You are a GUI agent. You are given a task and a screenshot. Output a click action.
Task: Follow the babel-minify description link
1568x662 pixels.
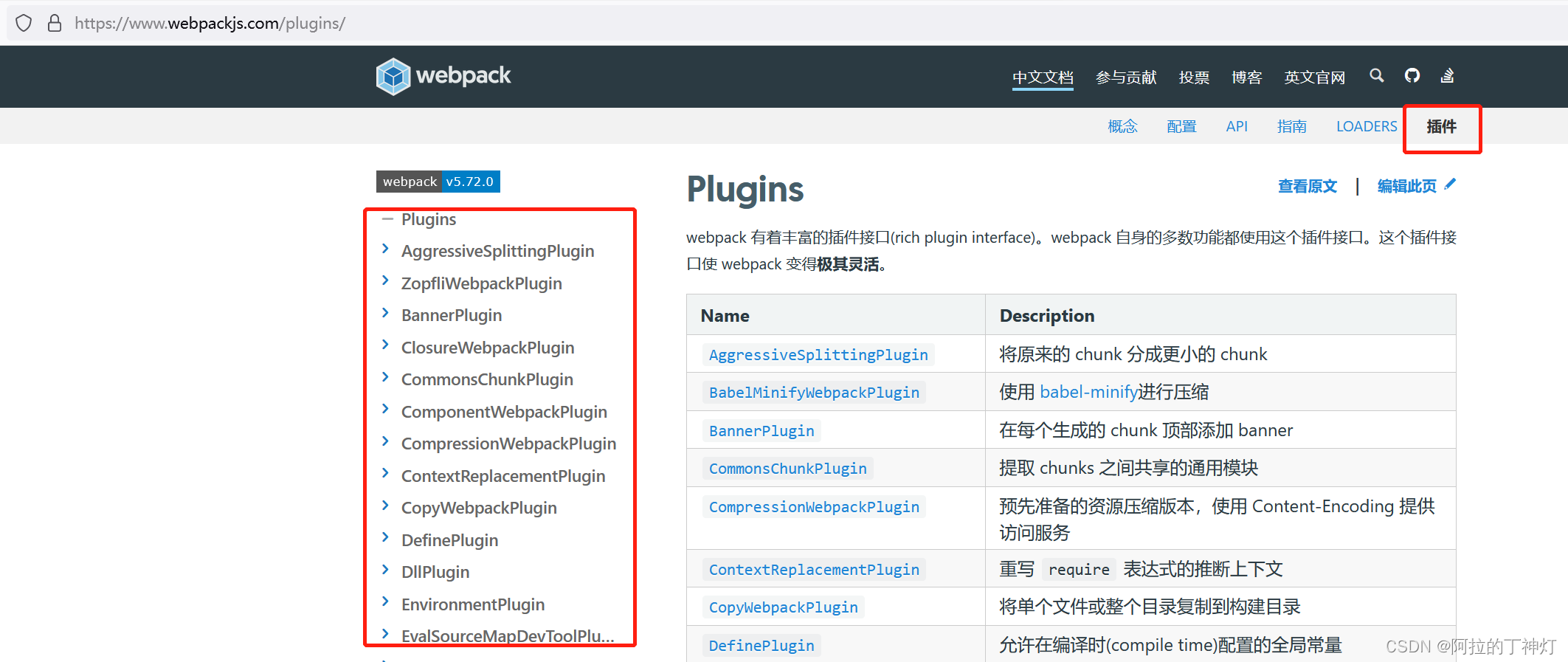pyautogui.click(x=1088, y=392)
